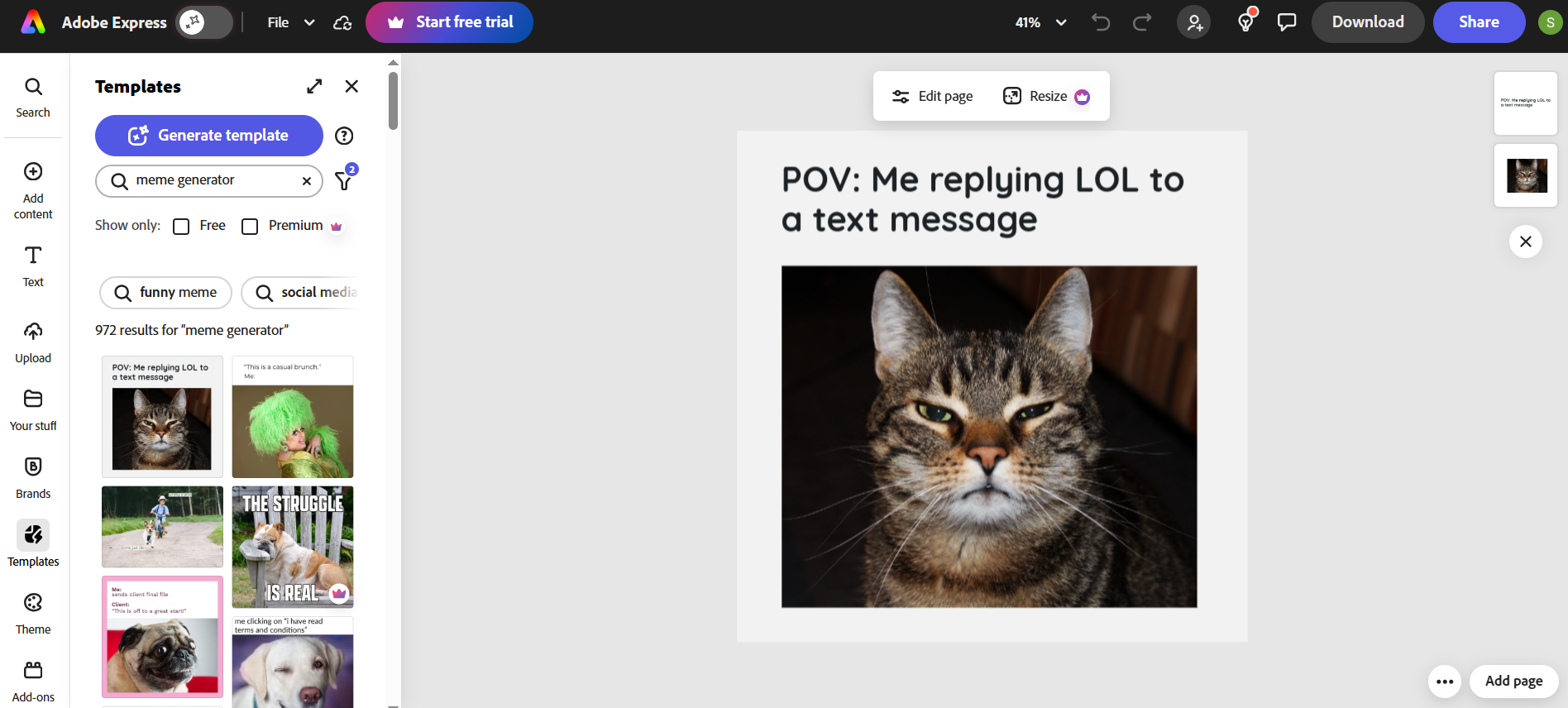This screenshot has width=1568, height=708.
Task: Open the Brands panel
Action: pyautogui.click(x=33, y=478)
